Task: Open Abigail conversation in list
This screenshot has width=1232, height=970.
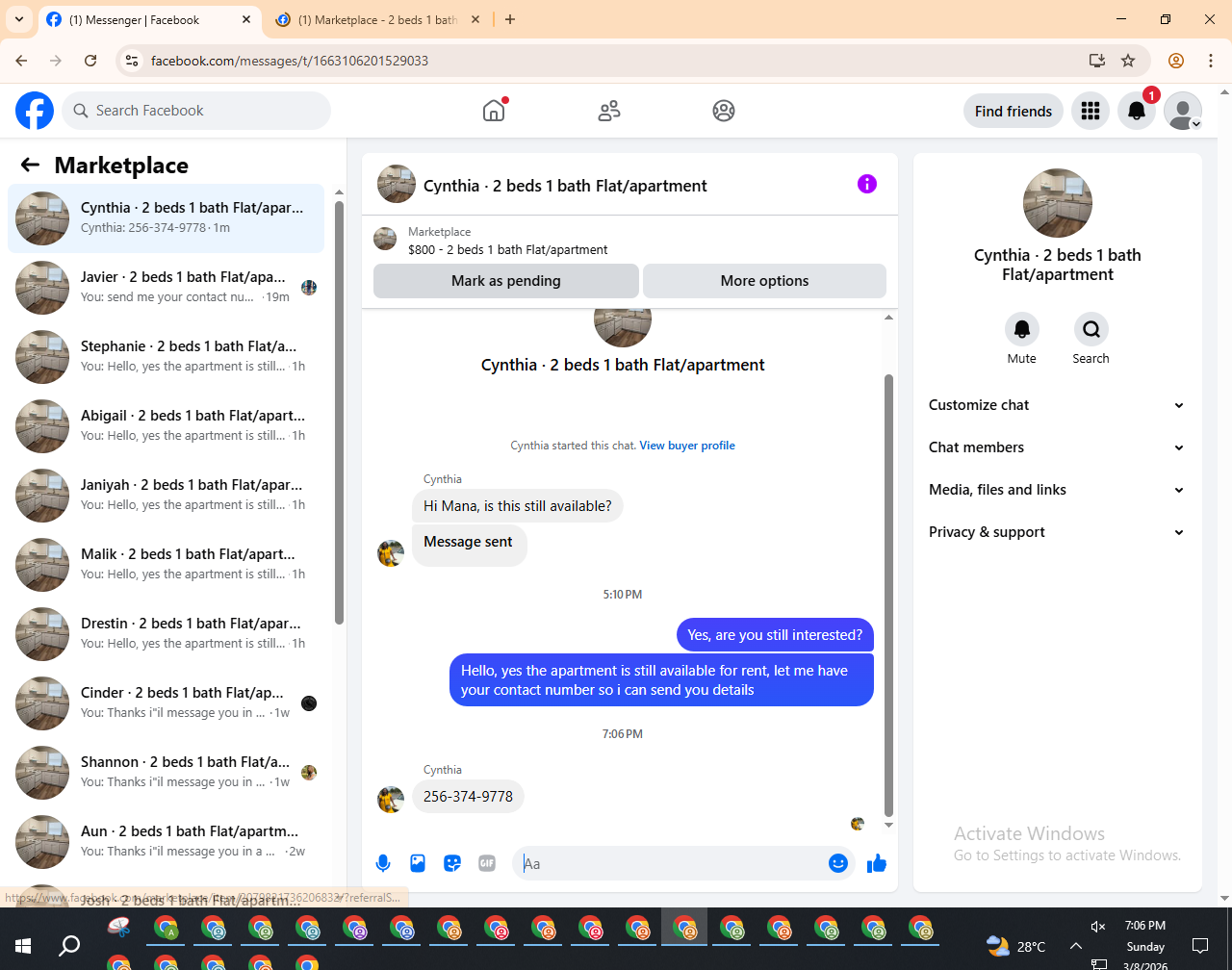Action: tap(167, 425)
